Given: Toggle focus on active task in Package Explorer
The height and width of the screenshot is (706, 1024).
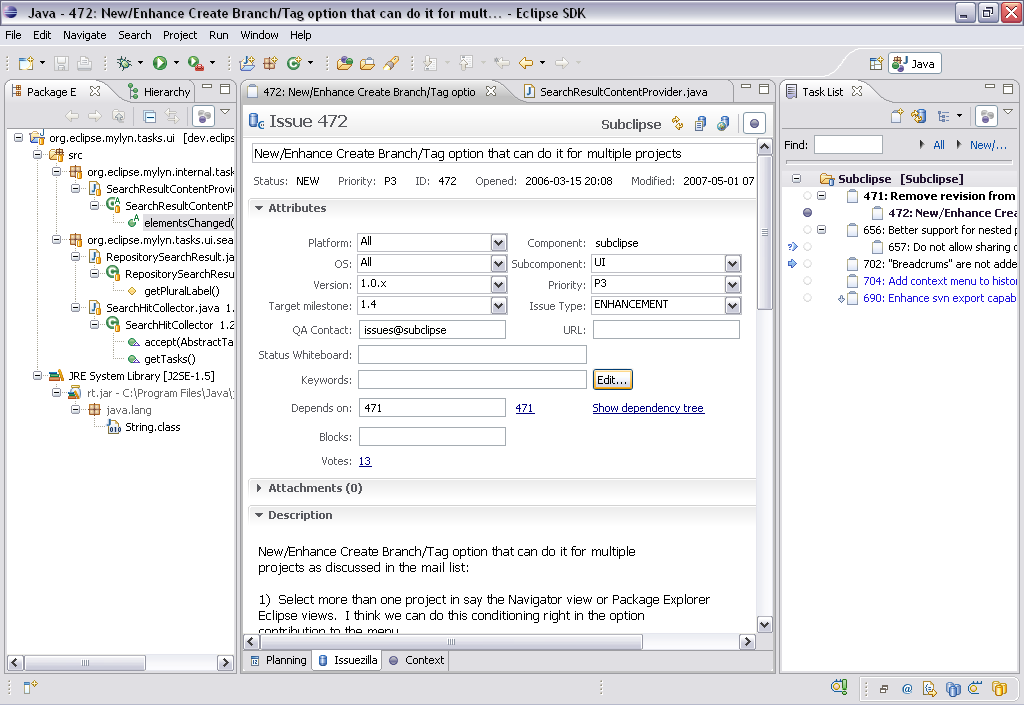Looking at the screenshot, I should [x=203, y=116].
